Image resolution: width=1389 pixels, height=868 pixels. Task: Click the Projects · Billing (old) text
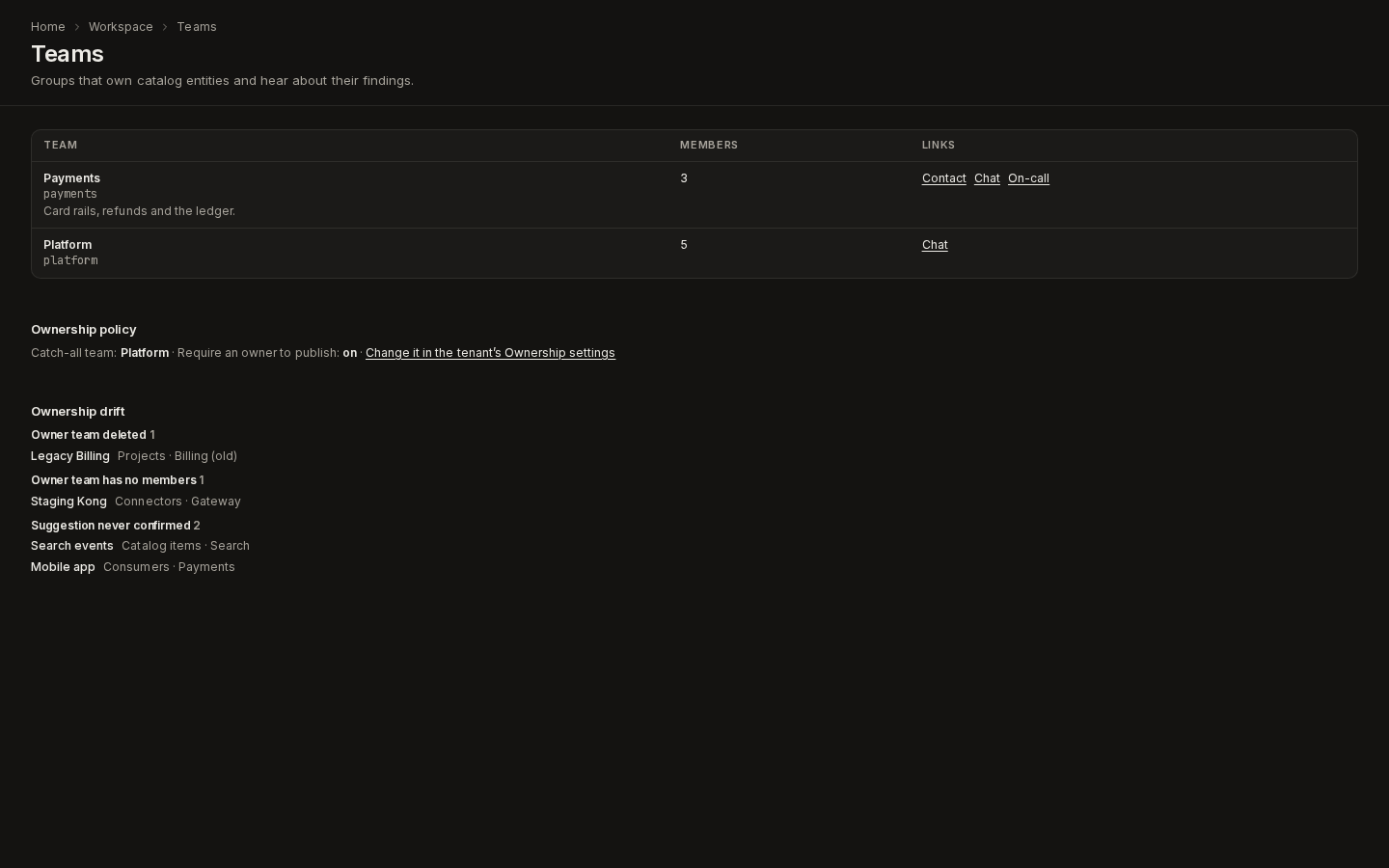point(177,456)
